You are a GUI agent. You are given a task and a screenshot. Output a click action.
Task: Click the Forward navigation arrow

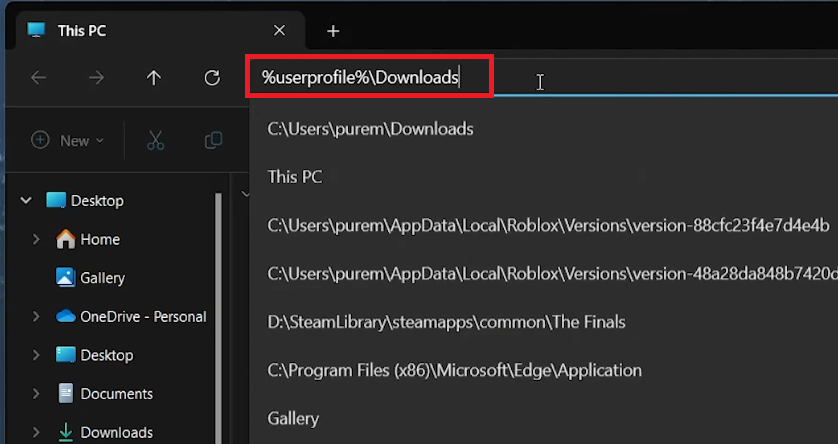(x=96, y=78)
